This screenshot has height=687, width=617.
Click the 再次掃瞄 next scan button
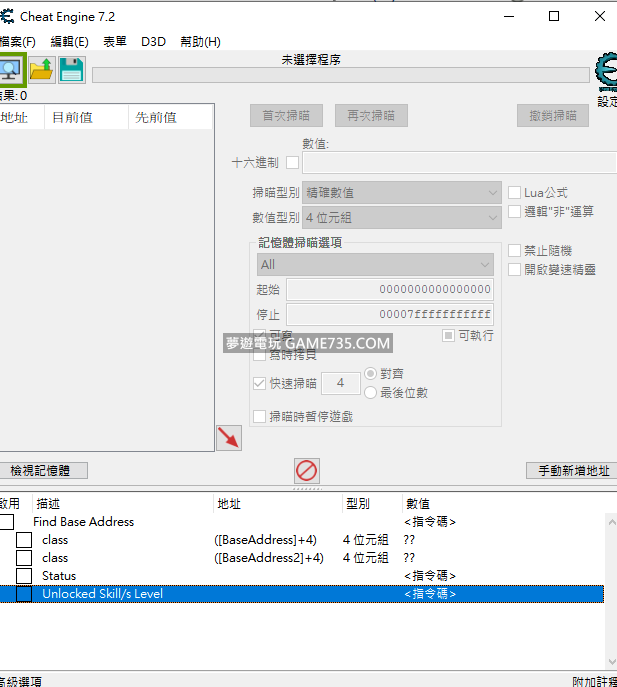371,116
